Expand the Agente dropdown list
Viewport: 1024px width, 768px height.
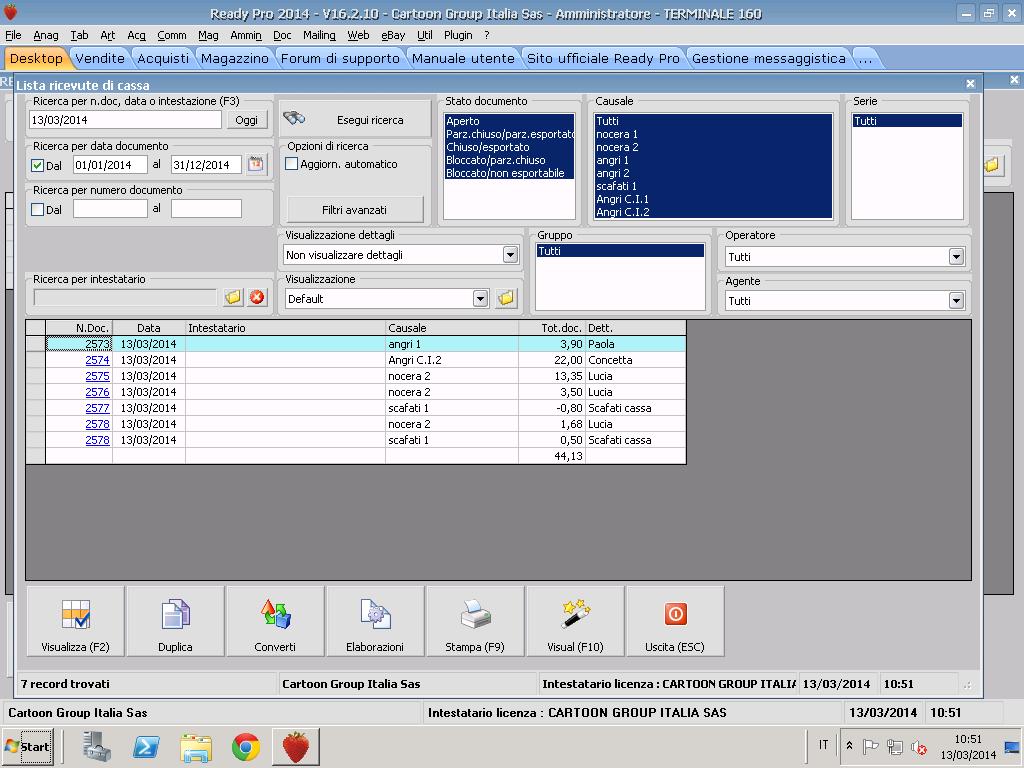point(956,301)
